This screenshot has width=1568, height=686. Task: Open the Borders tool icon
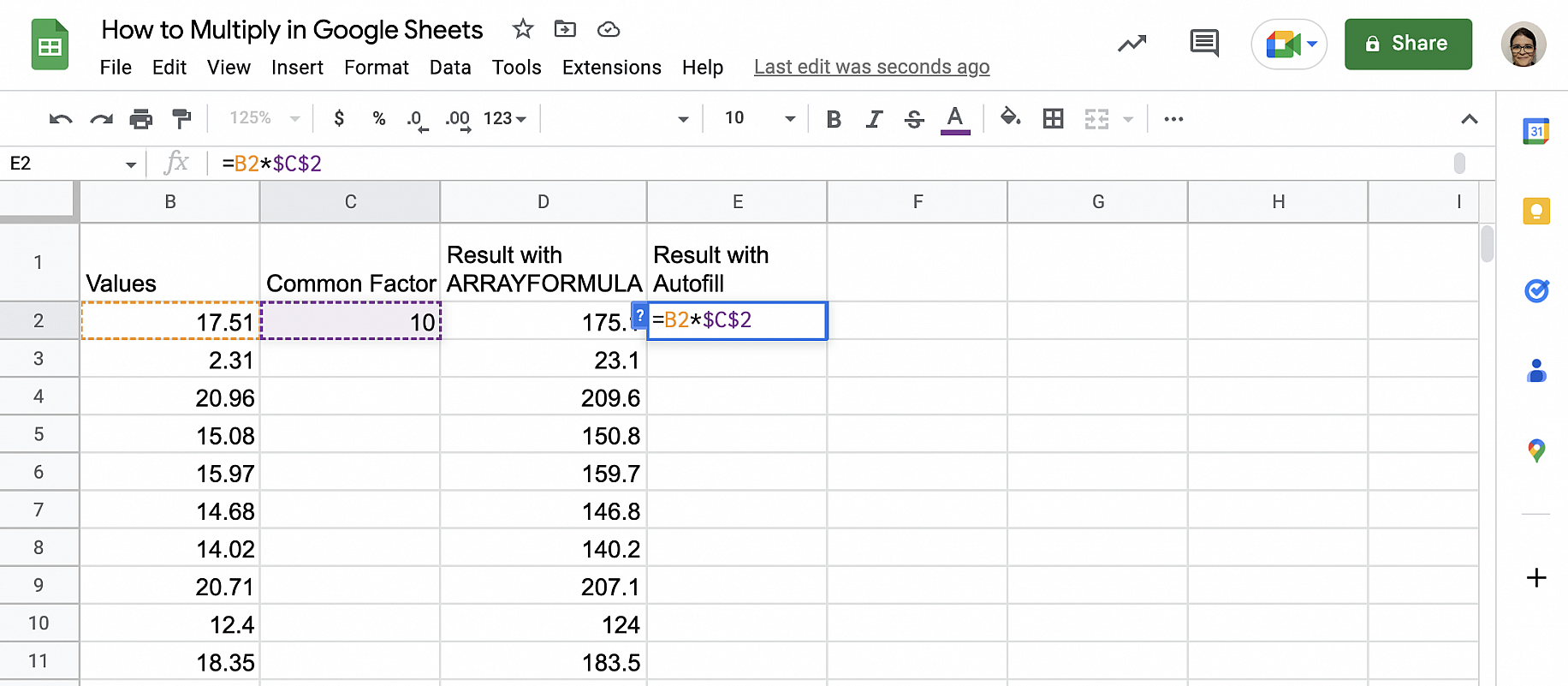[1053, 119]
